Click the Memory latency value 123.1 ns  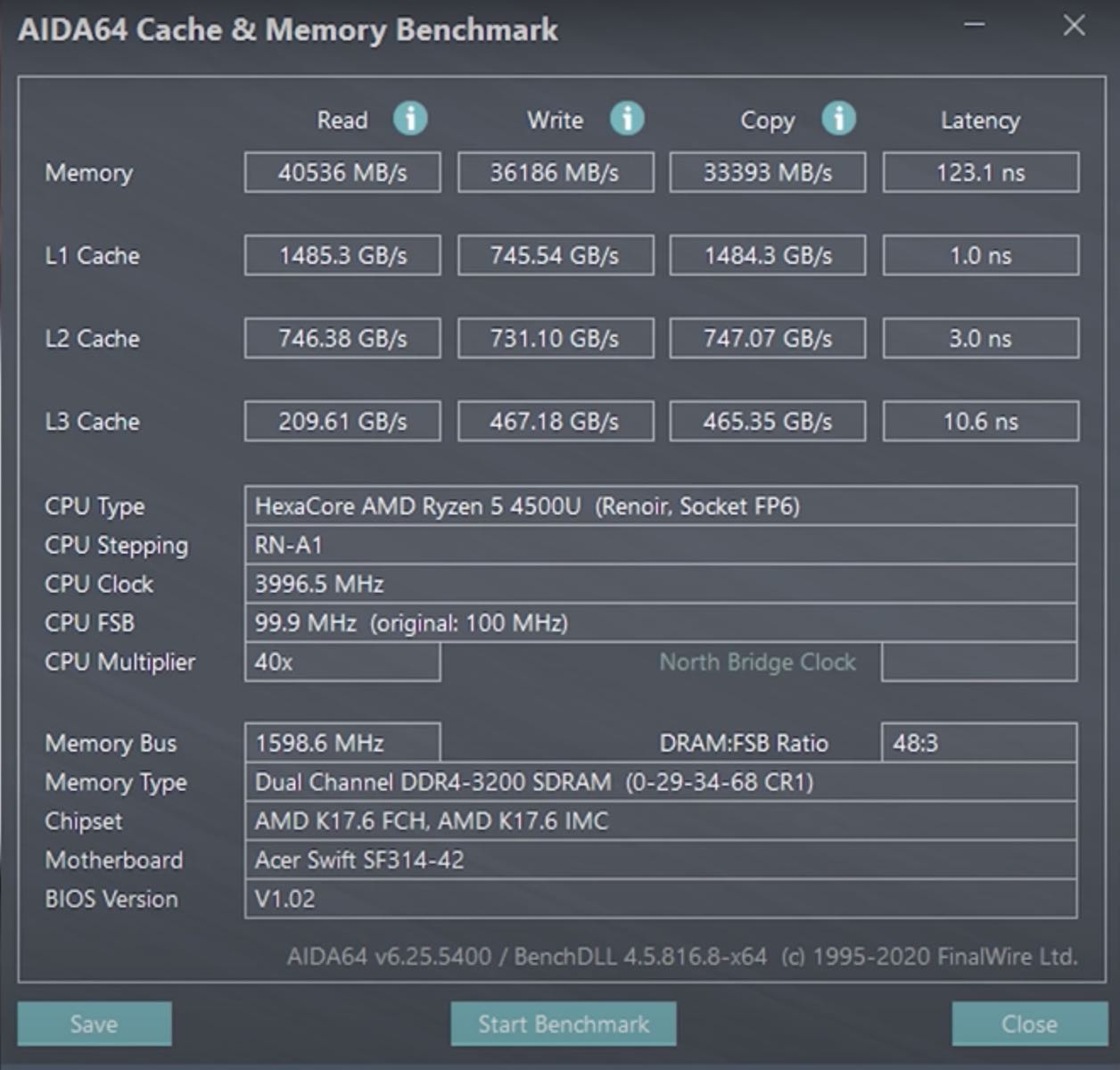pos(980,172)
